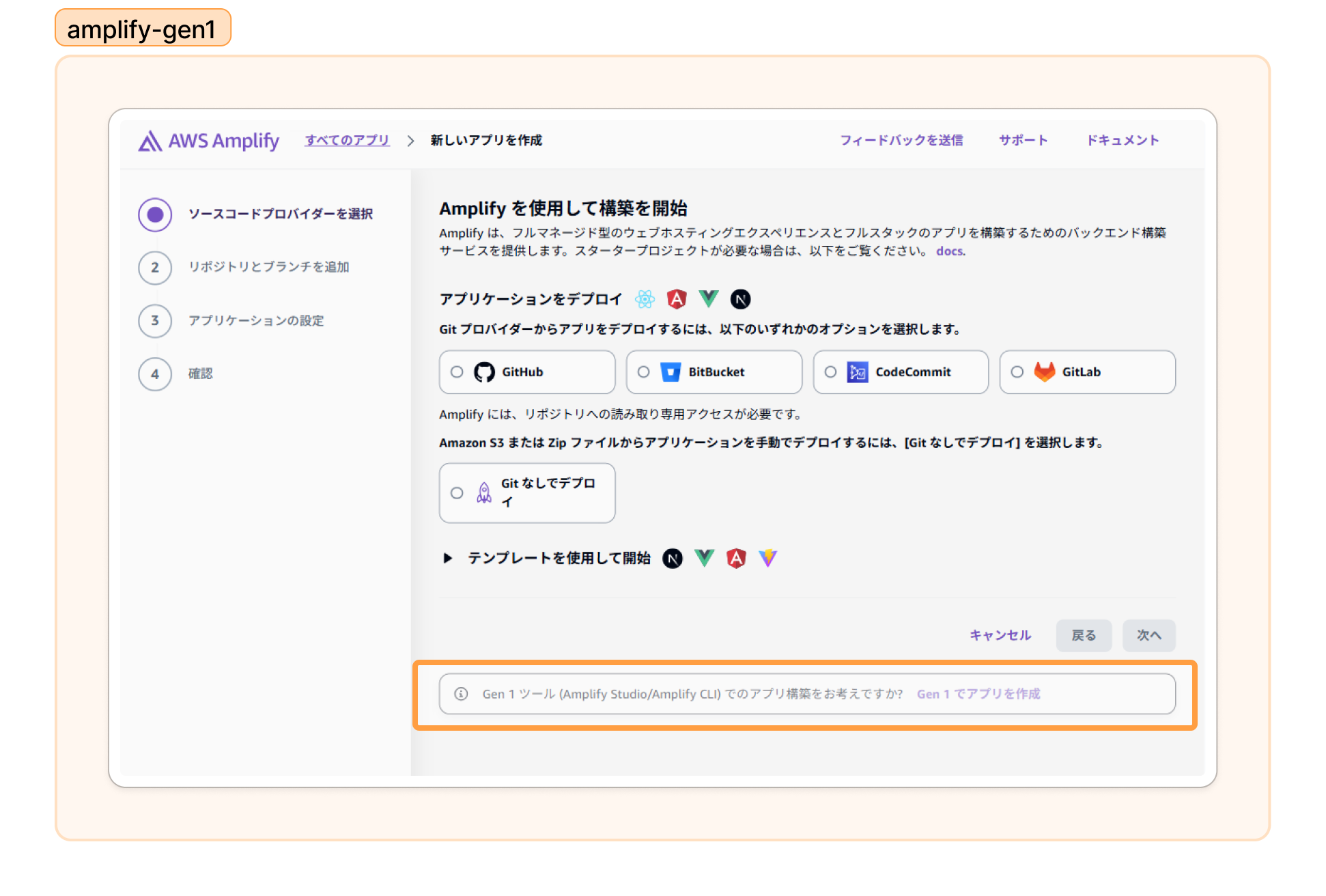Click the AWS Amplify logo

(208, 141)
